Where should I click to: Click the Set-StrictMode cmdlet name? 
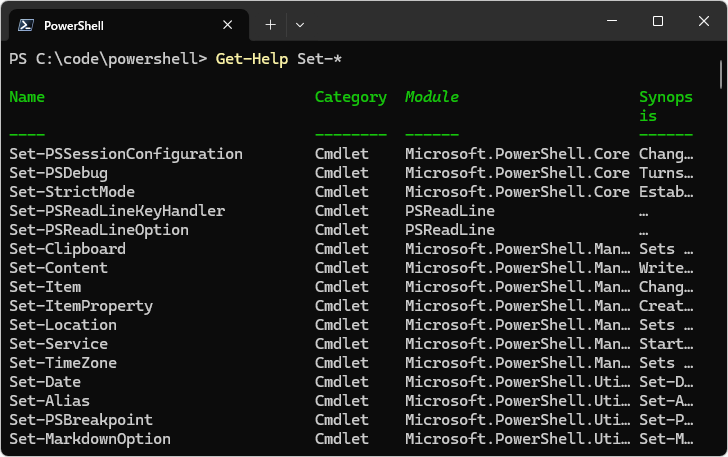pyautogui.click(x=72, y=192)
